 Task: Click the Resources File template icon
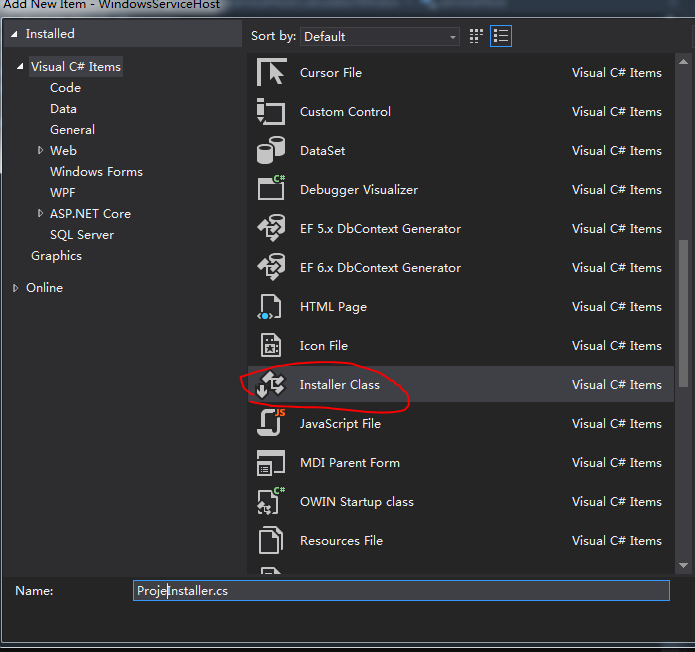pyautogui.click(x=271, y=540)
